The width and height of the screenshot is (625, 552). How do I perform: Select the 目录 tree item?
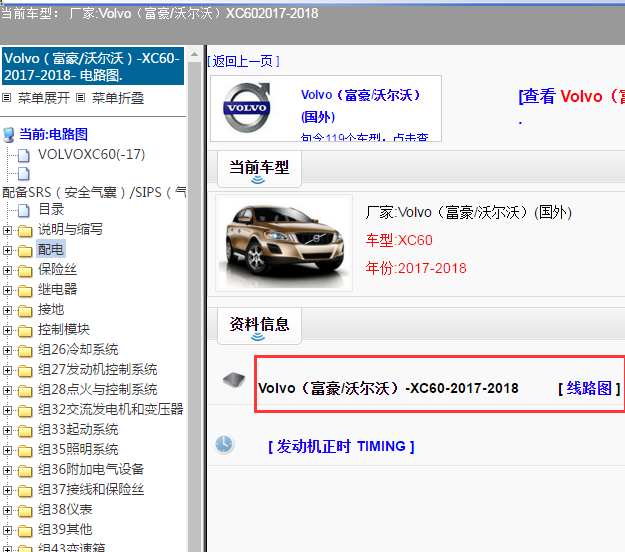click(x=51, y=209)
